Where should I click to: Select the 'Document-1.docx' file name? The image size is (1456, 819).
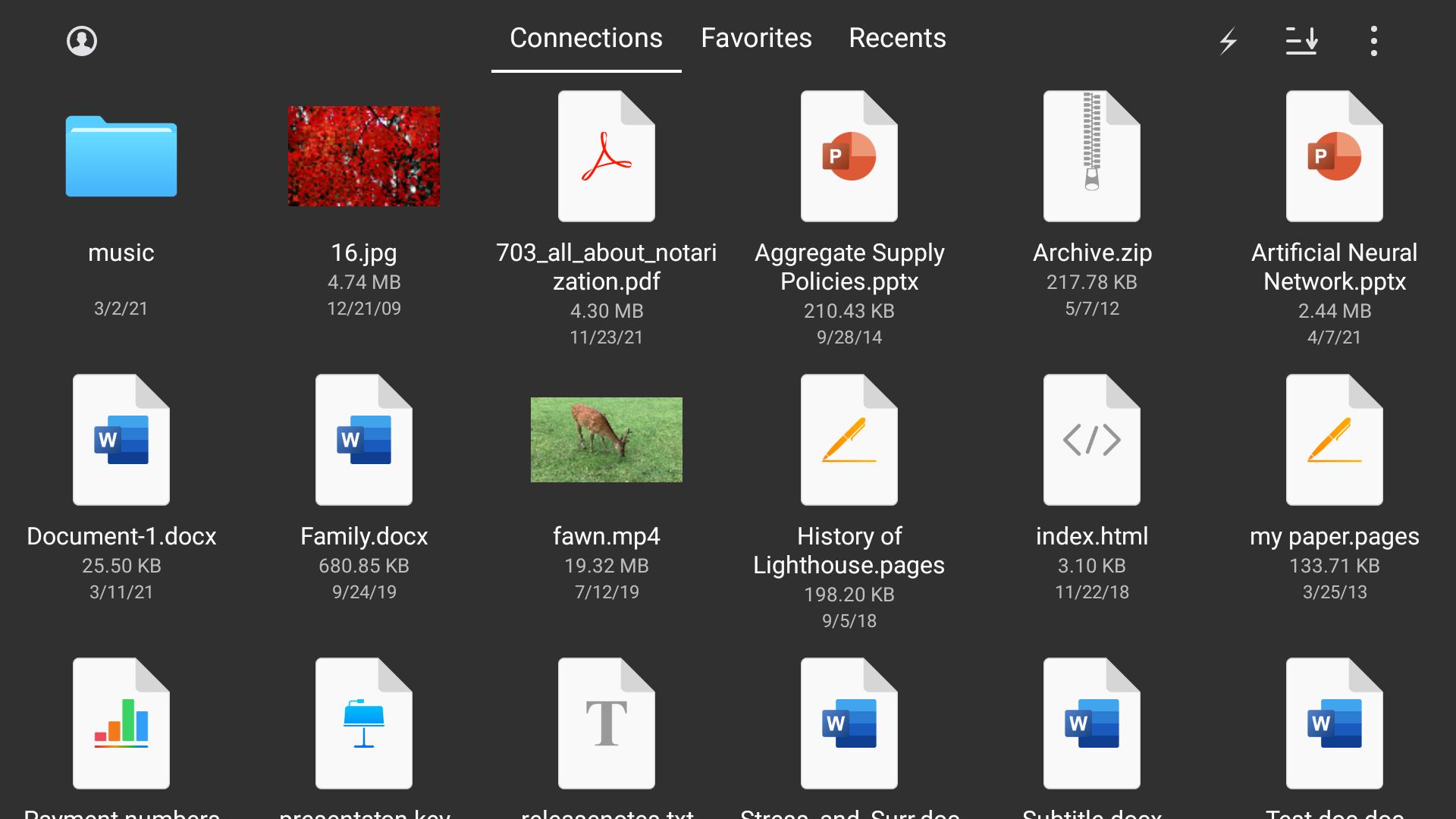121,536
